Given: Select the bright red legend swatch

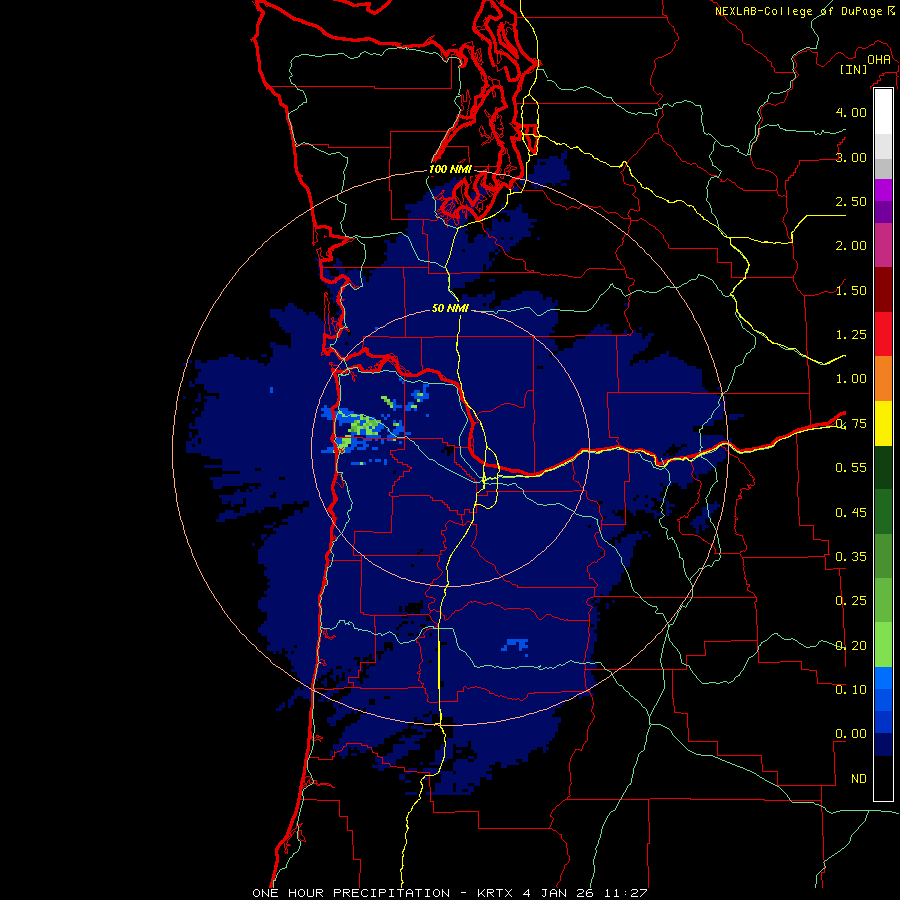Looking at the screenshot, I should [x=883, y=334].
